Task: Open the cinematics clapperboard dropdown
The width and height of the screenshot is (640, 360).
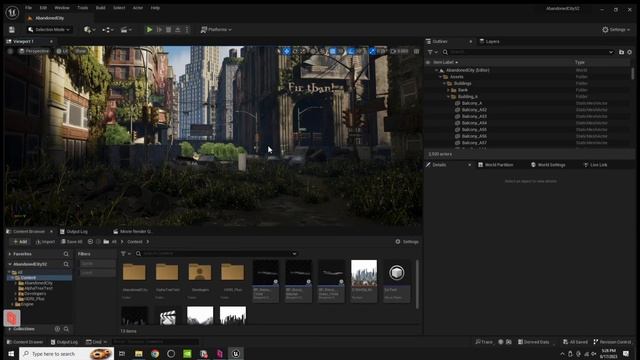Action: (x=126, y=30)
